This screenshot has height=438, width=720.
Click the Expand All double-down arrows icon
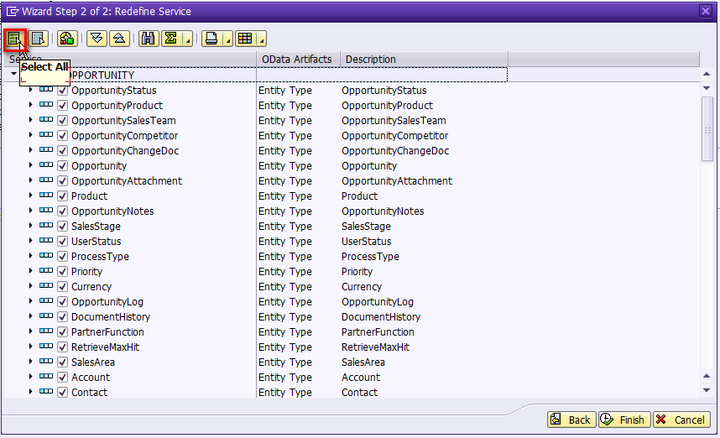tap(96, 39)
